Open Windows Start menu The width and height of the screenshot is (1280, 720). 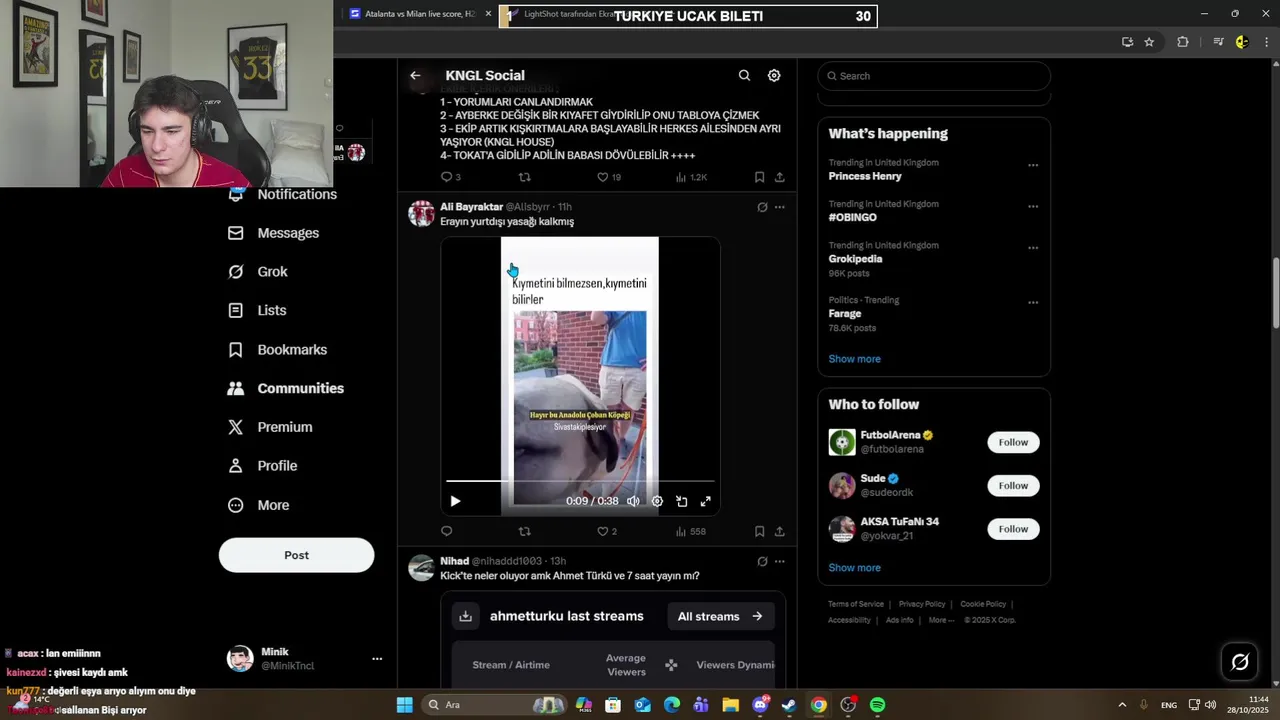click(404, 705)
